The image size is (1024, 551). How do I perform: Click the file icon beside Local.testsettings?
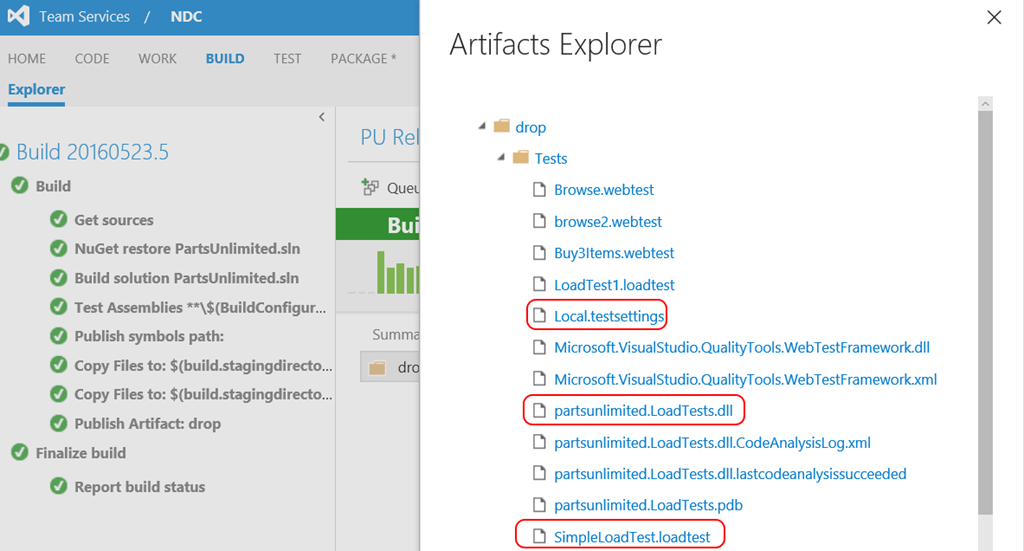point(539,317)
